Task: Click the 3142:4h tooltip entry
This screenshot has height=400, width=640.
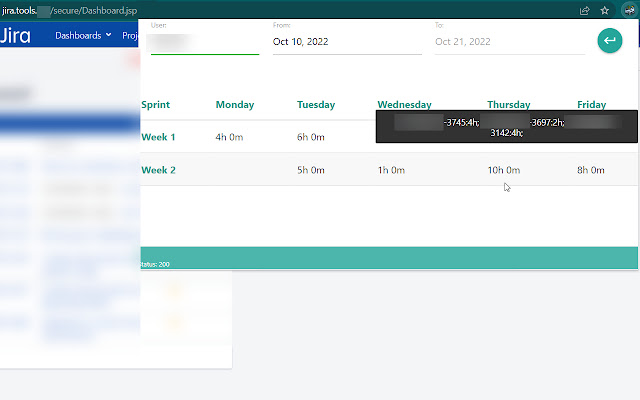Action: (x=507, y=133)
